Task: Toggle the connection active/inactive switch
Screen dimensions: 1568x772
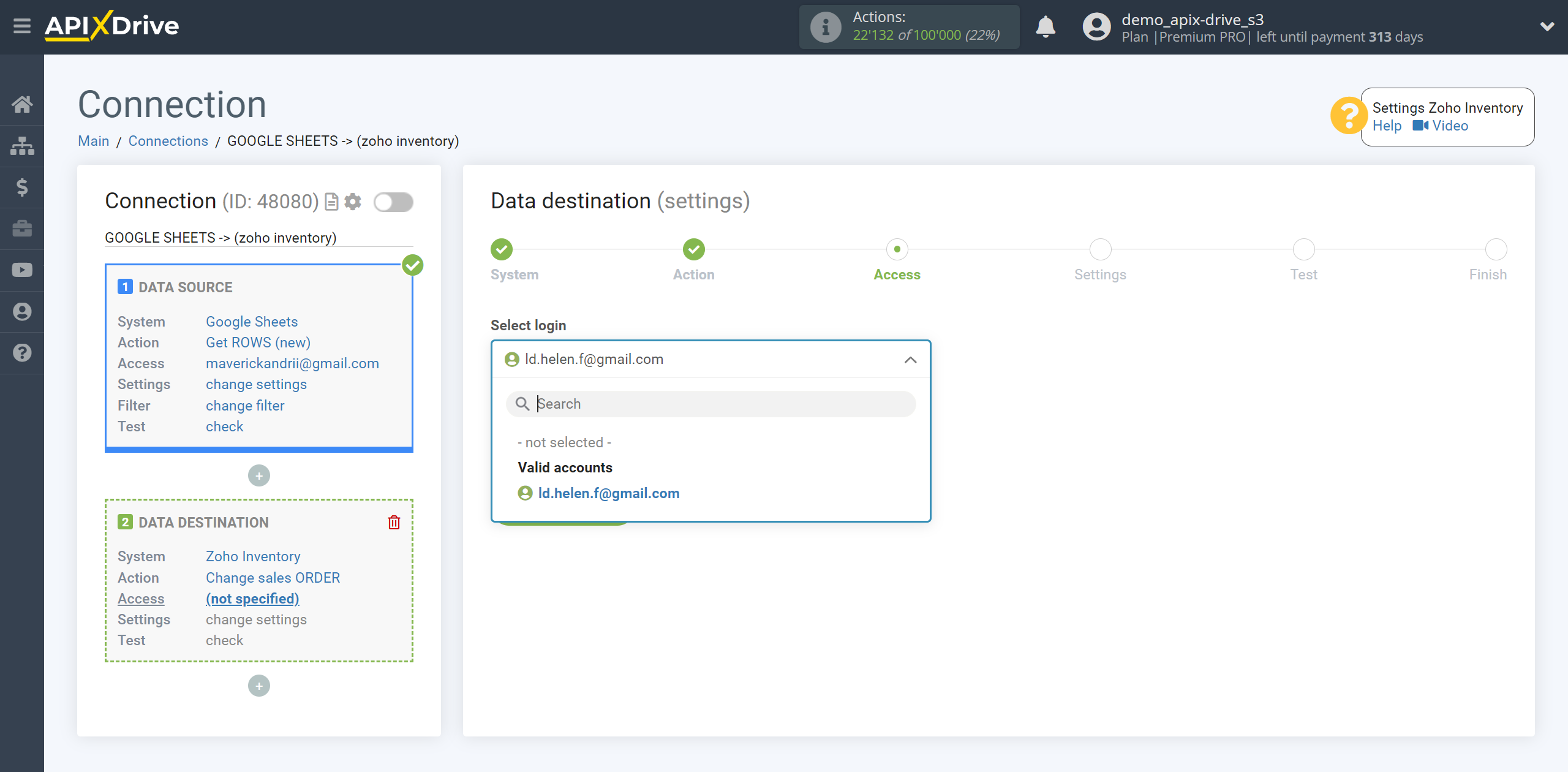Action: click(x=393, y=202)
